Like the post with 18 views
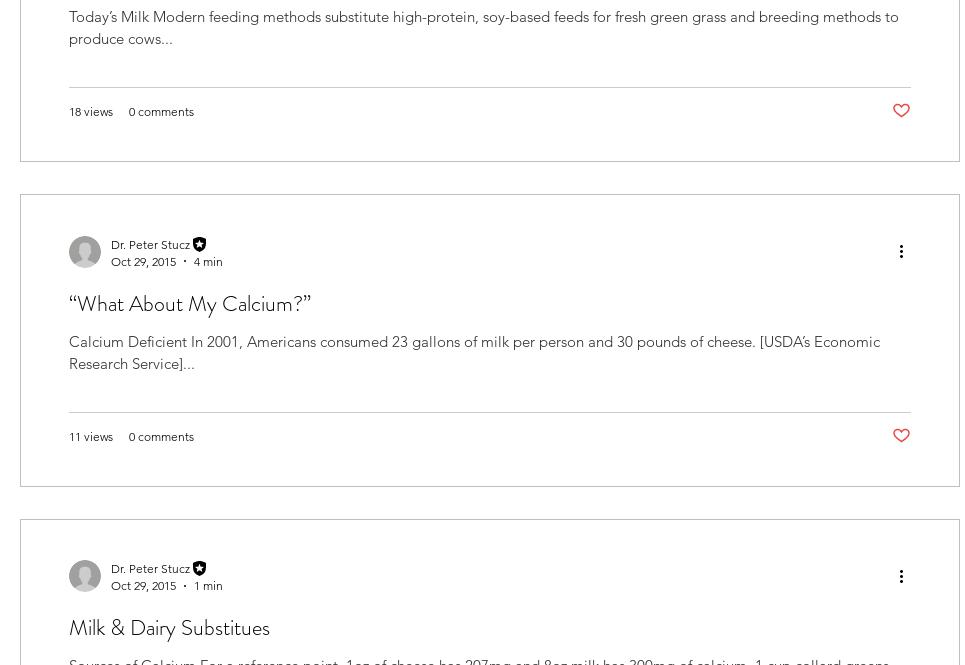965x665 pixels. tap(901, 111)
